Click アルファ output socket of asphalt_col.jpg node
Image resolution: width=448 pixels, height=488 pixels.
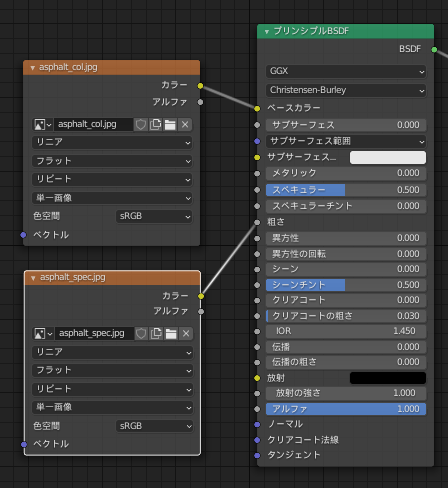click(x=200, y=102)
